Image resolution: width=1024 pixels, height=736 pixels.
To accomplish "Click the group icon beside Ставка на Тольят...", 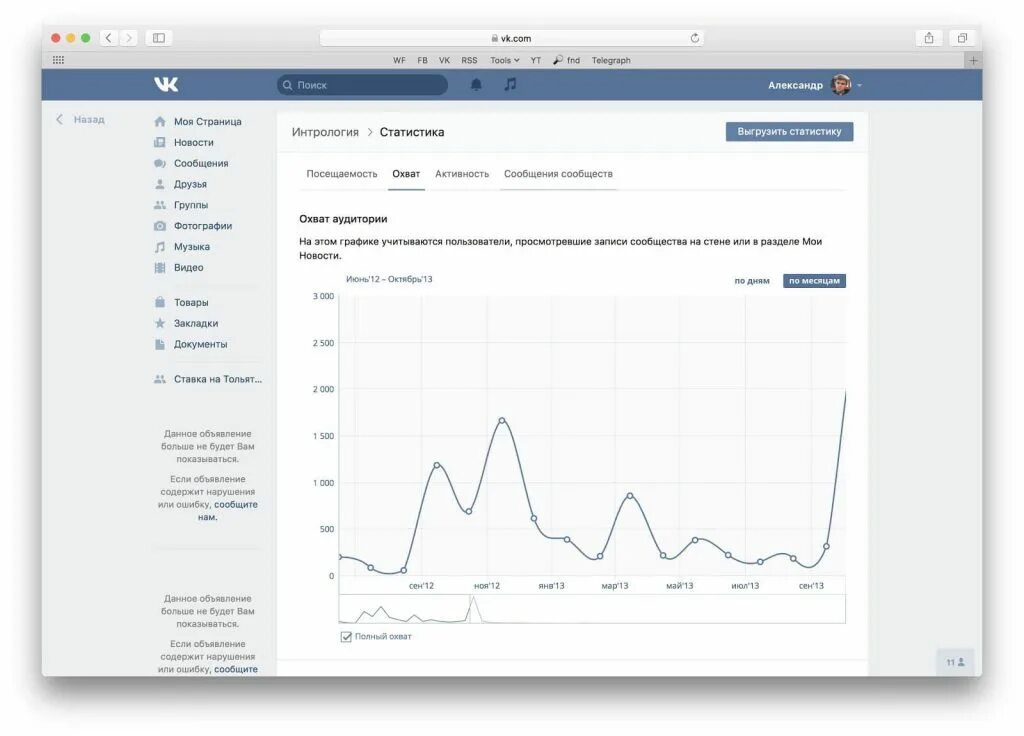I will tap(159, 379).
